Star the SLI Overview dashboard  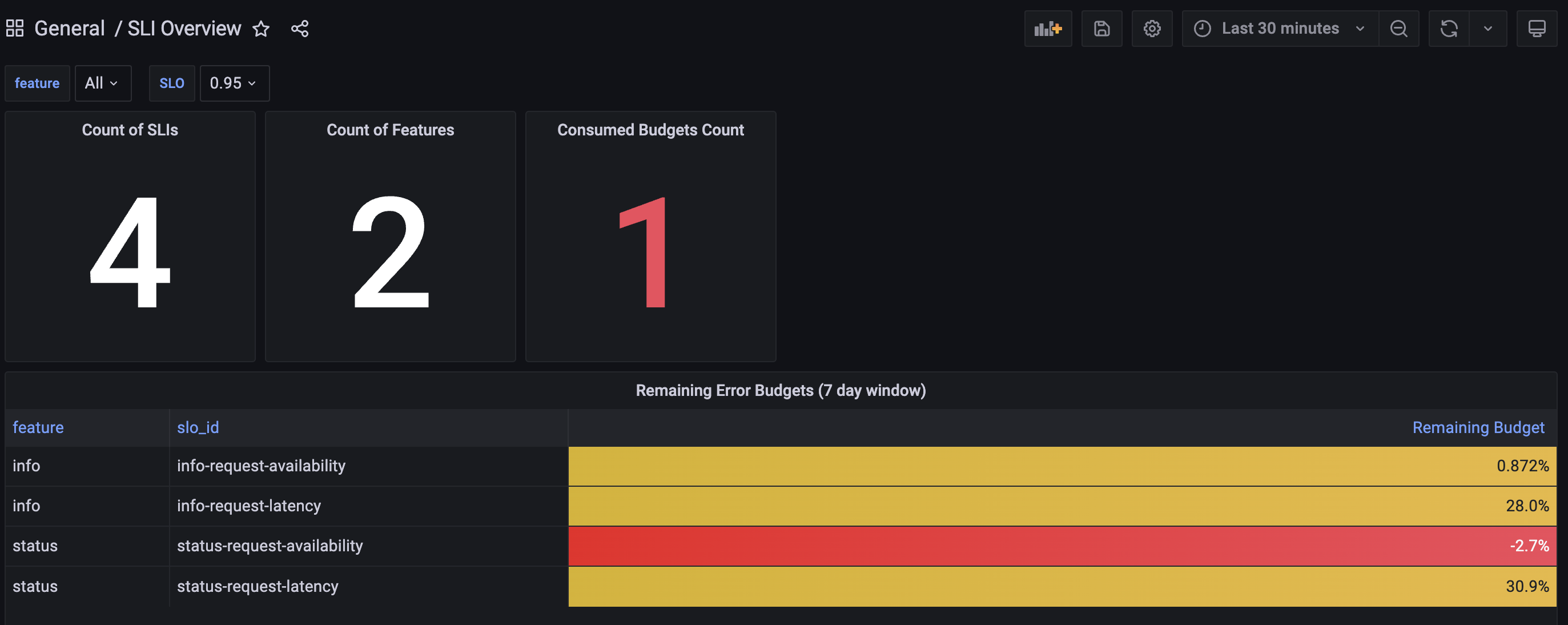pos(261,29)
